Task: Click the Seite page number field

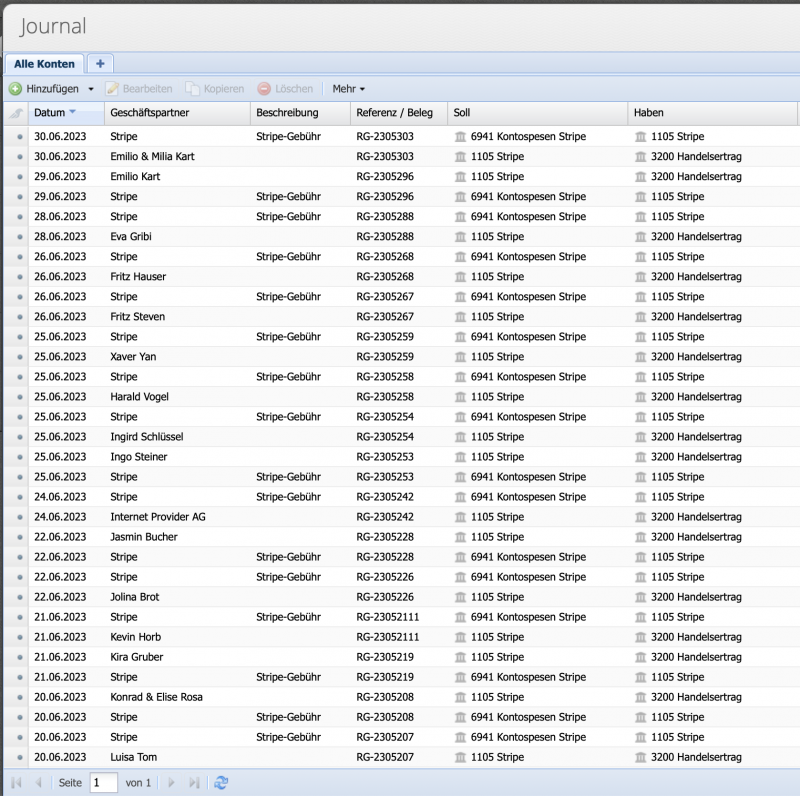Action: (x=102, y=782)
